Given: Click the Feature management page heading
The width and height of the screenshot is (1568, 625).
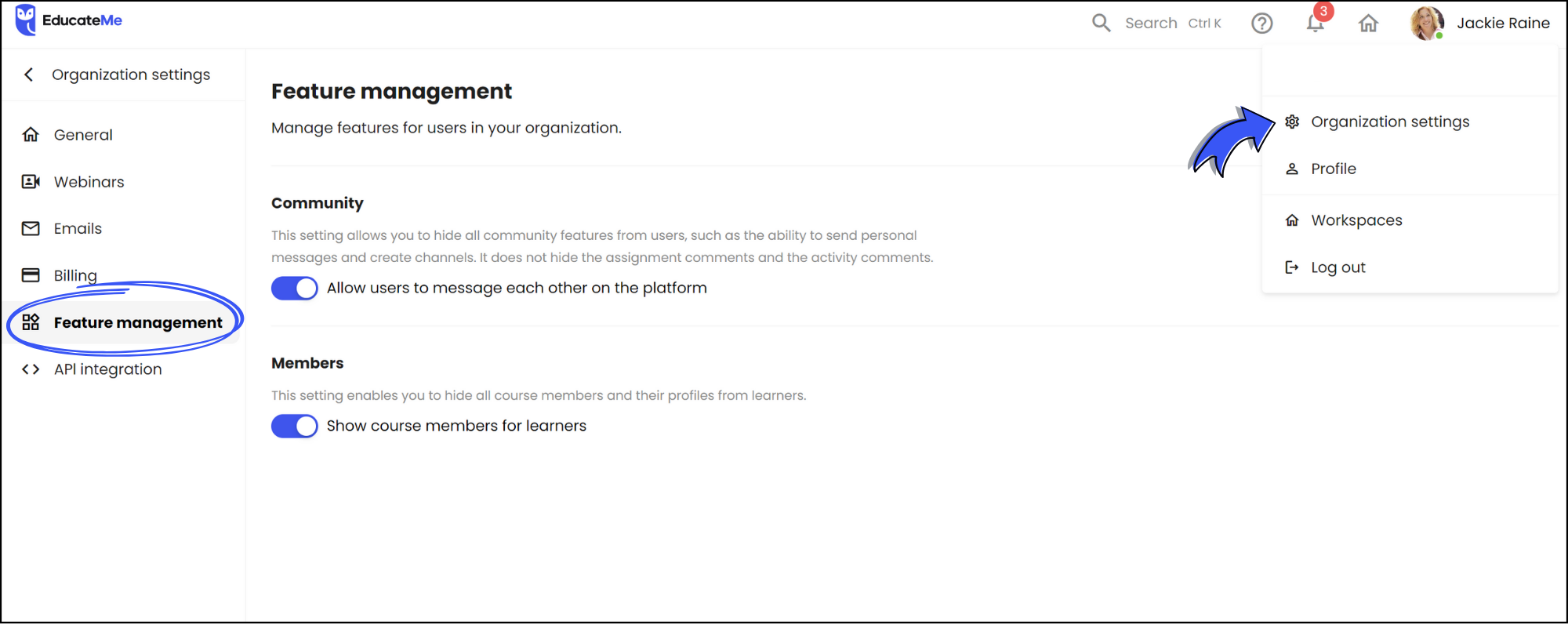Looking at the screenshot, I should point(391,92).
